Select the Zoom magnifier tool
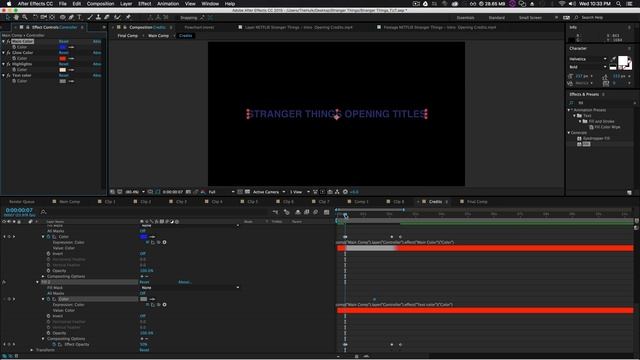The width and height of the screenshot is (640, 360). tap(25, 18)
